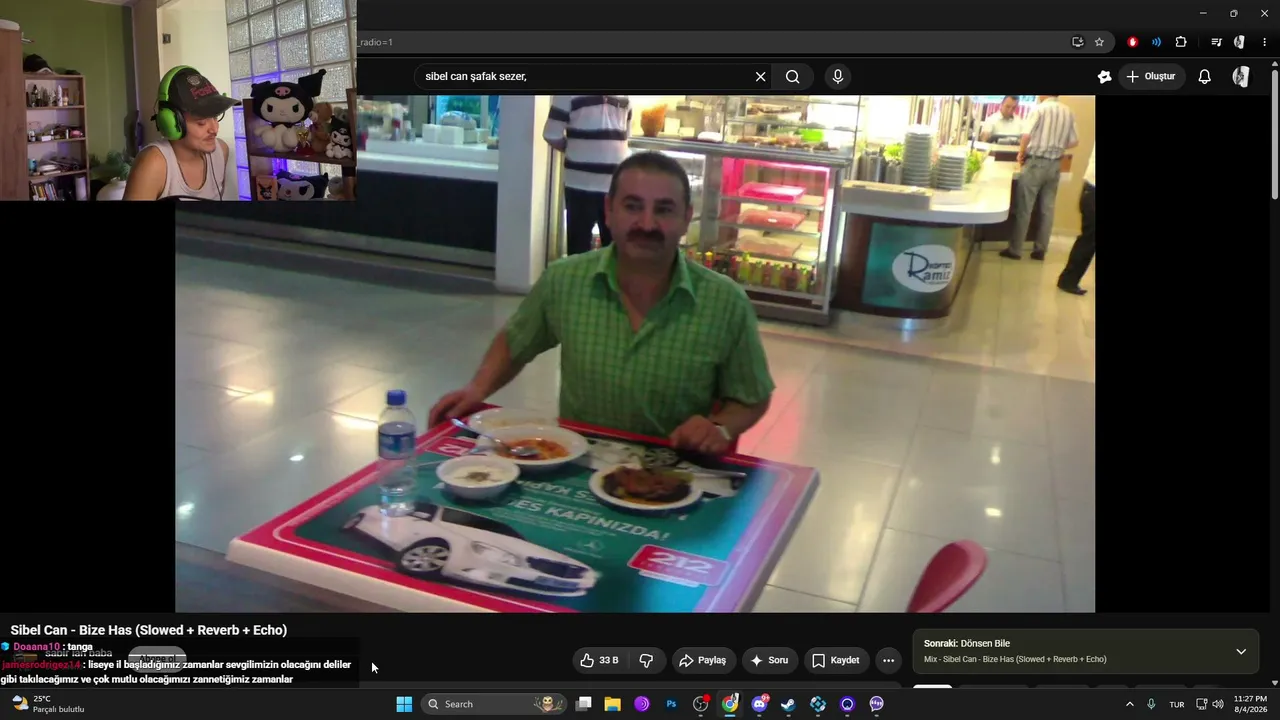Open Task View on the taskbar
This screenshot has width=1280, height=720.
[x=584, y=704]
